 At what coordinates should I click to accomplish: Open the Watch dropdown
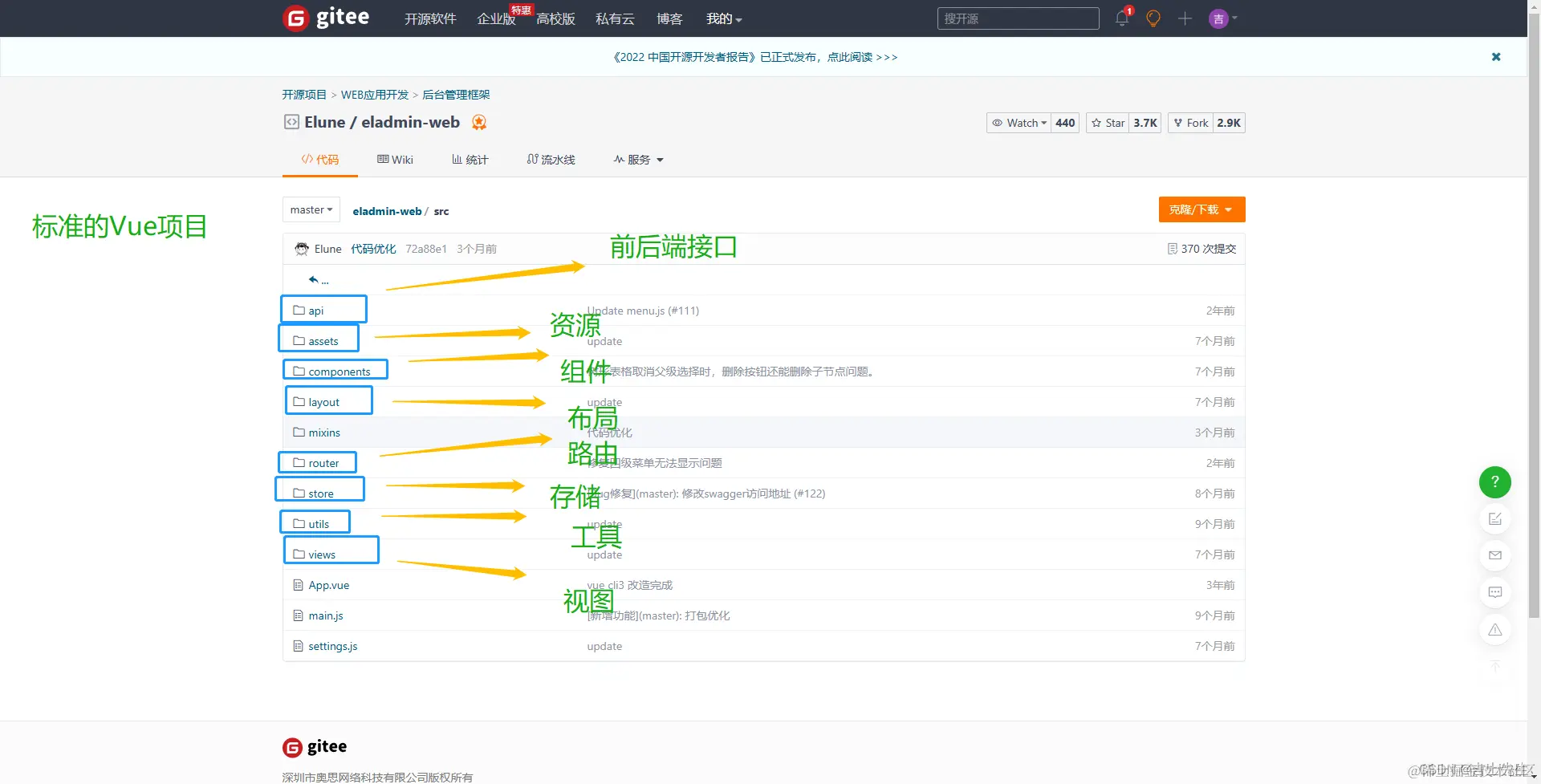(x=1019, y=123)
